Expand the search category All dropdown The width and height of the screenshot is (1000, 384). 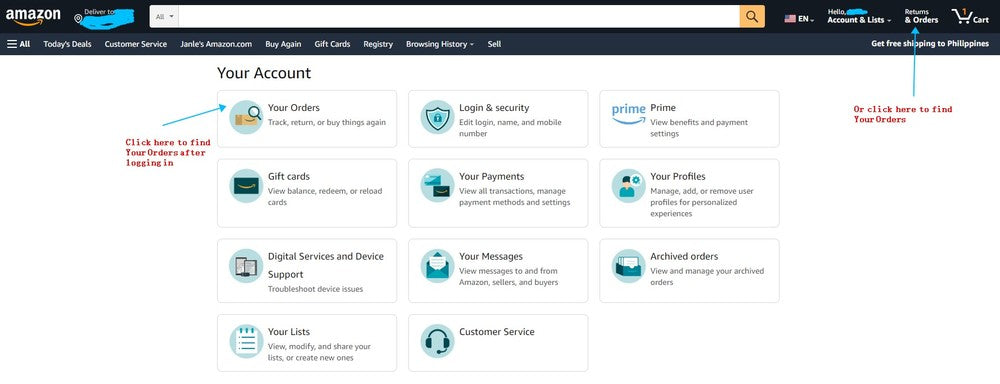pyautogui.click(x=165, y=17)
